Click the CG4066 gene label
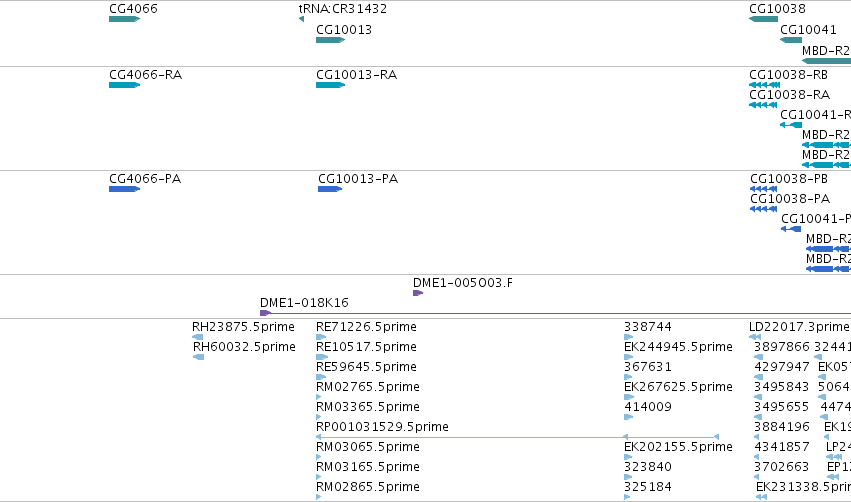Screen dimensions: 851x502 click(134, 9)
